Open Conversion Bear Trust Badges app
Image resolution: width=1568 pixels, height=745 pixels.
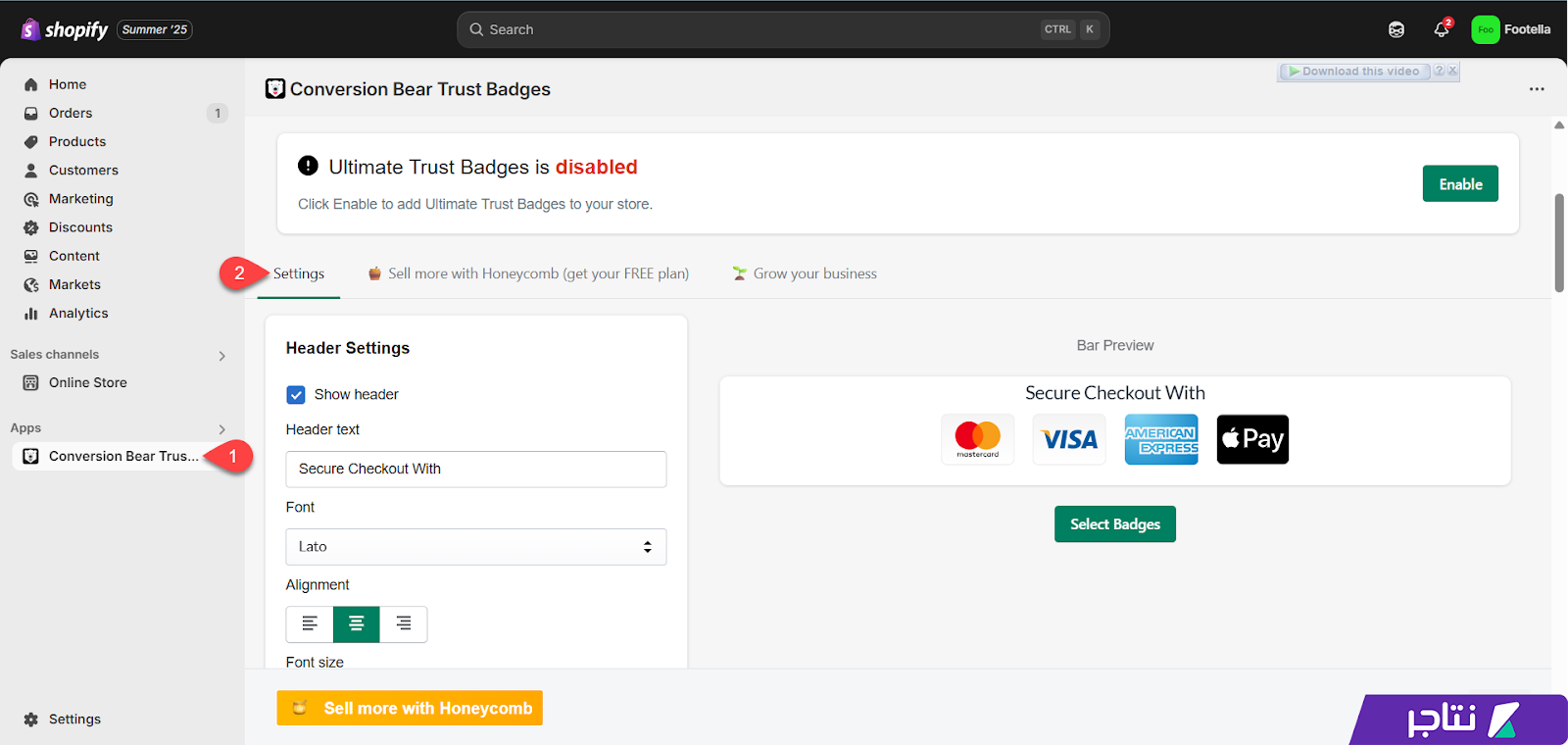coord(123,456)
